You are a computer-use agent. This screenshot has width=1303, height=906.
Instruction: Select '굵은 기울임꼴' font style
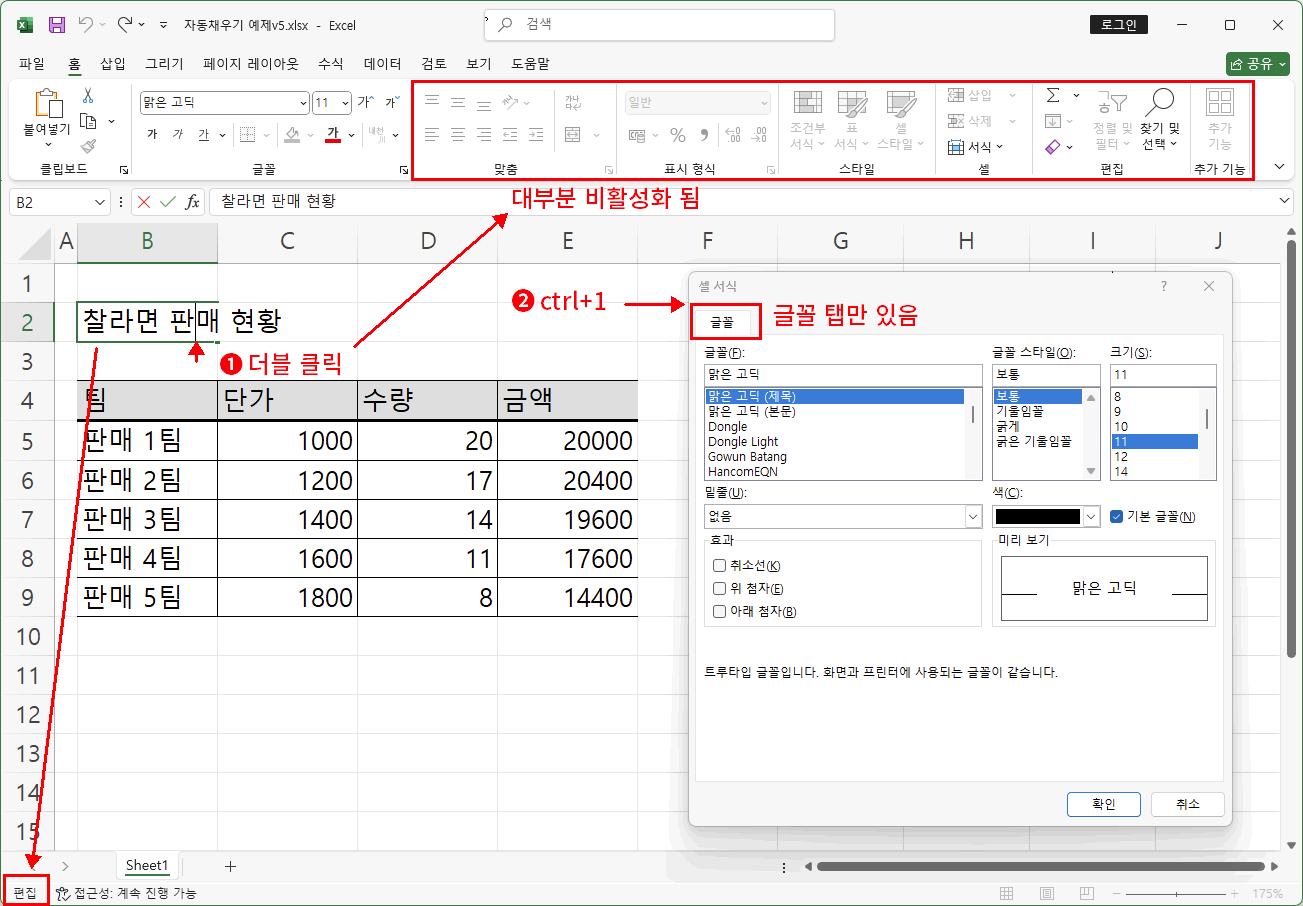1034,441
